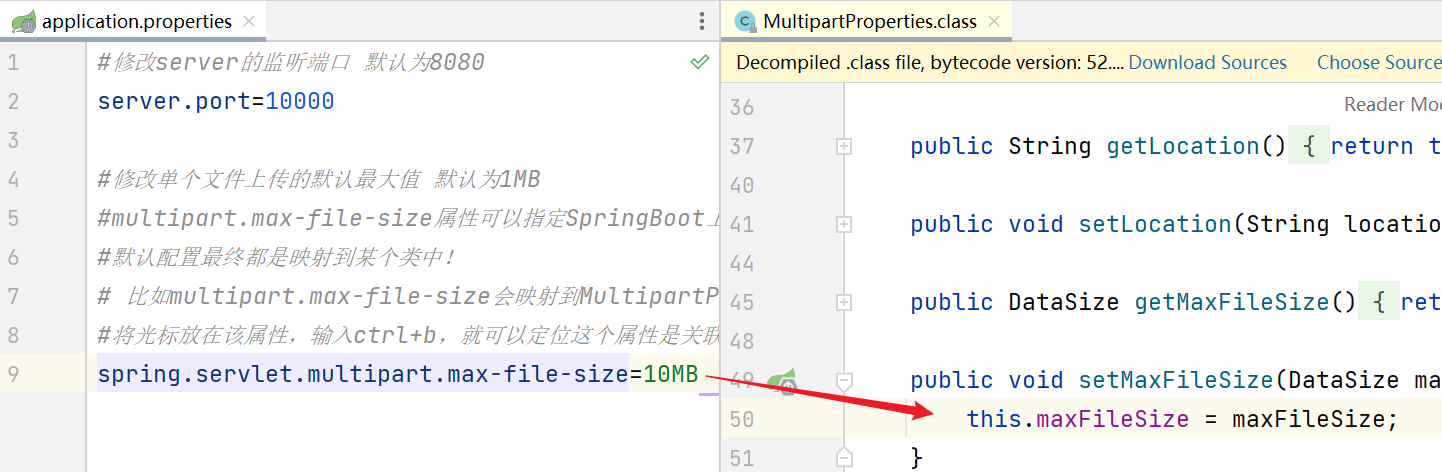
Task: Expand the folded getMaxFileSize method
Action: [844, 302]
